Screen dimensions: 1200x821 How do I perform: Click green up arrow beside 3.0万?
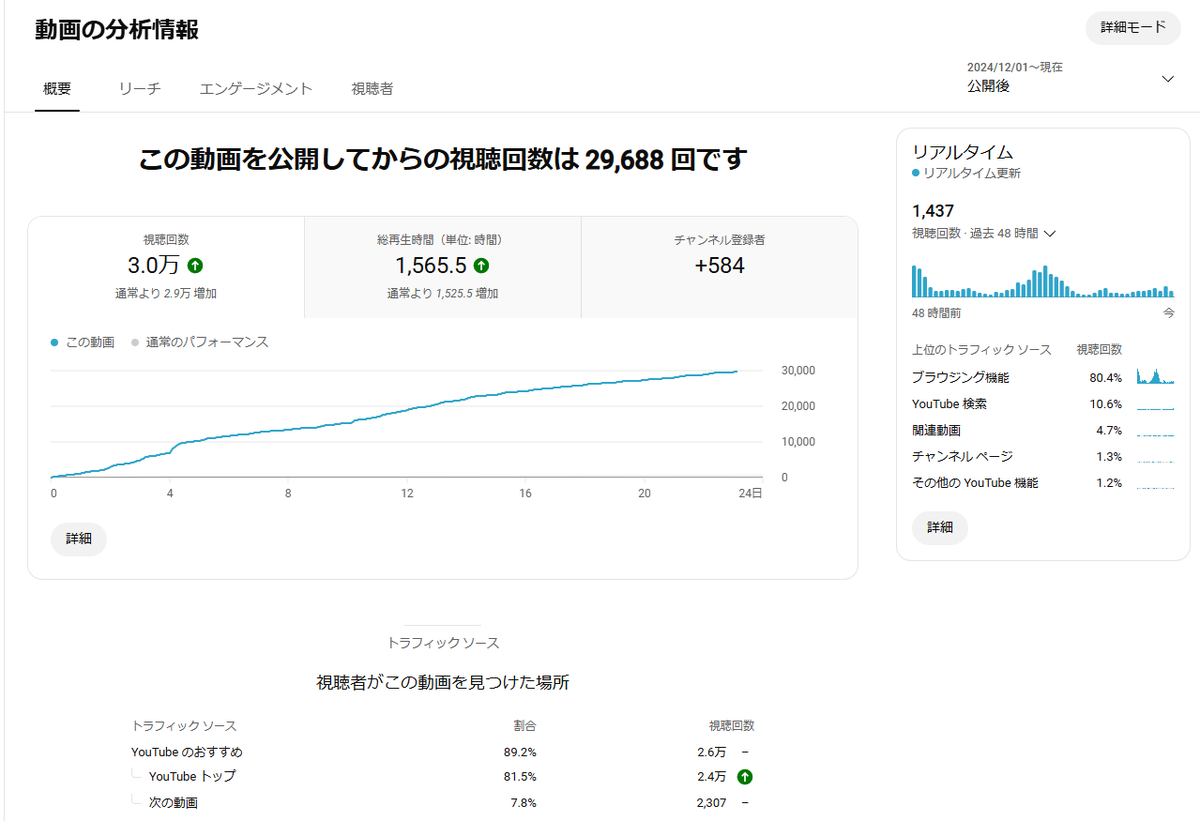click(x=195, y=266)
